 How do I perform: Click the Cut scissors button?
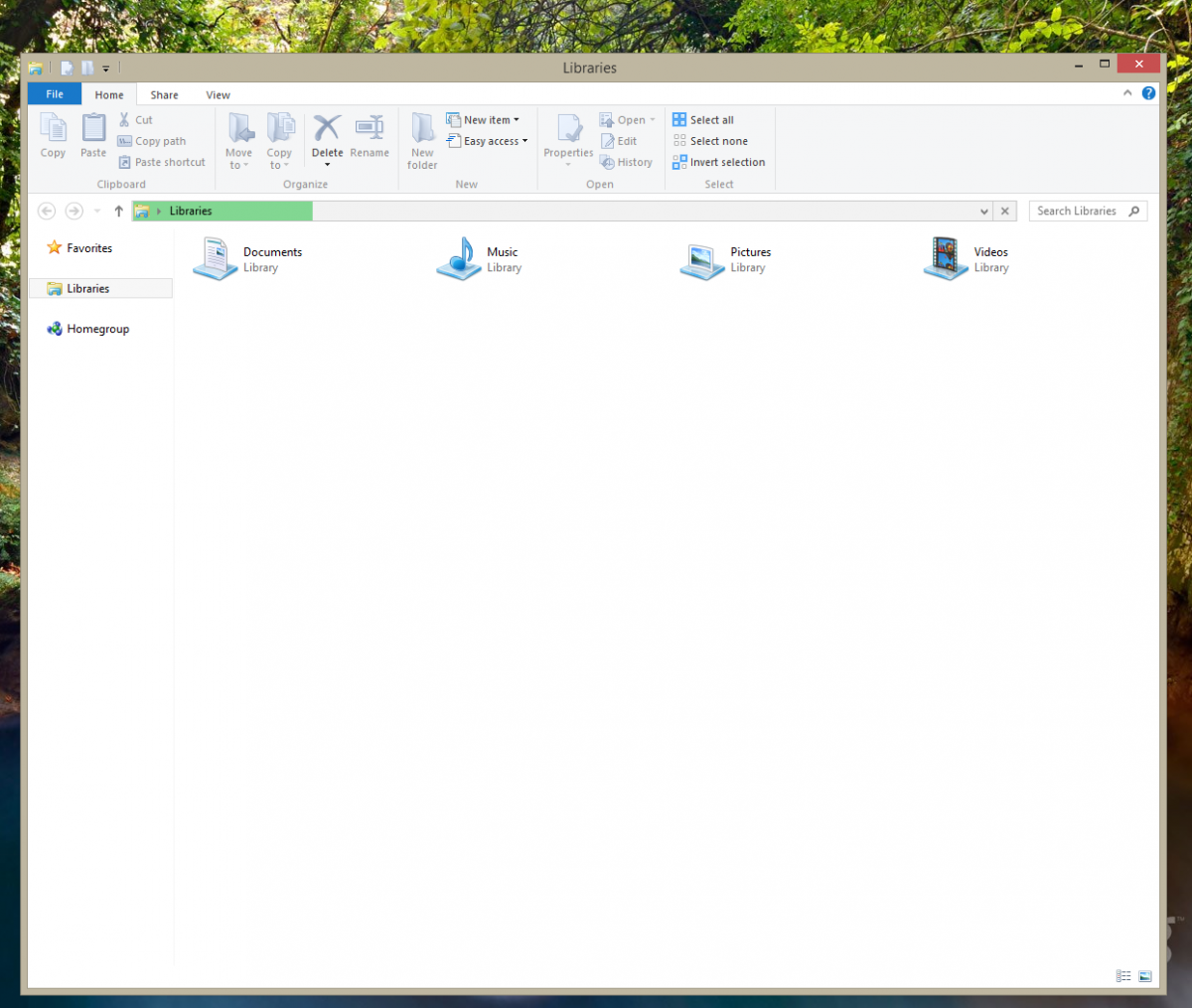[135, 119]
